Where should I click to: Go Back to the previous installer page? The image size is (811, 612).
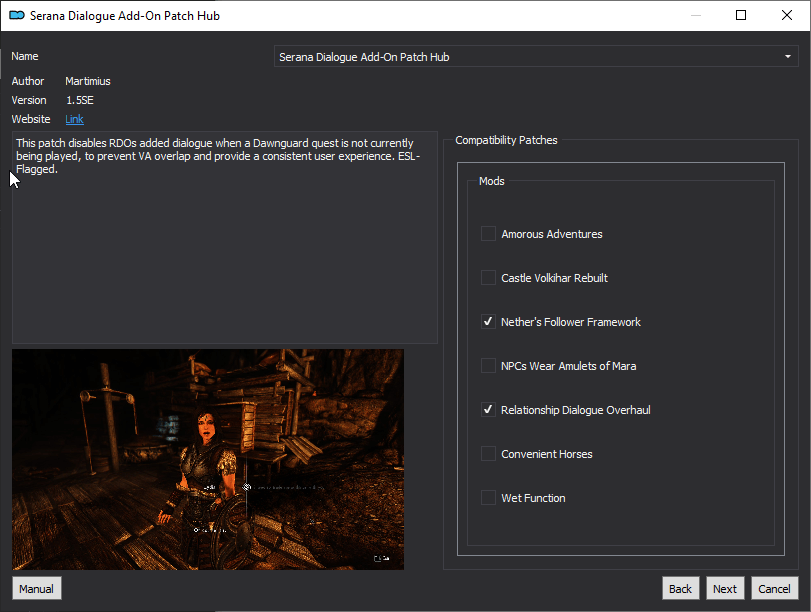680,588
